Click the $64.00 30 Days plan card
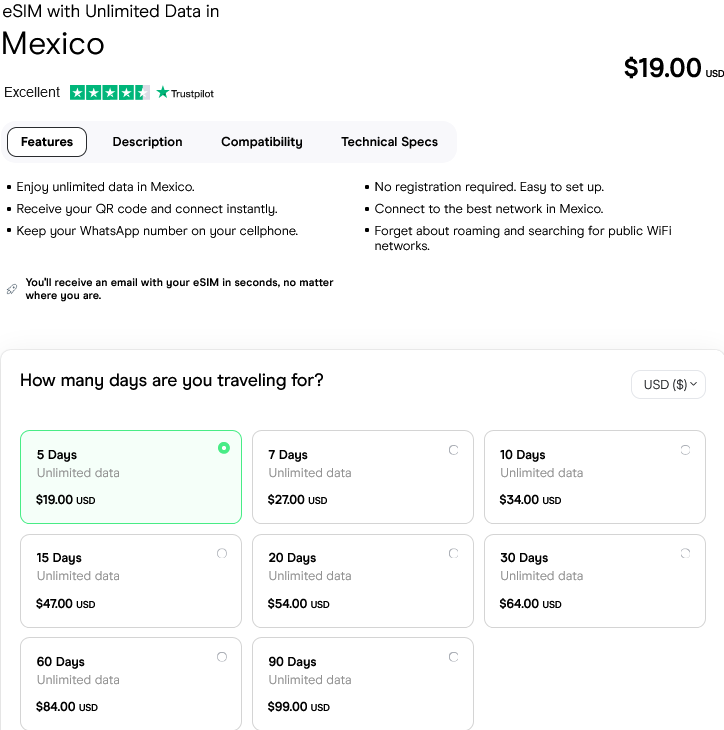This screenshot has height=730, width=724. point(594,581)
